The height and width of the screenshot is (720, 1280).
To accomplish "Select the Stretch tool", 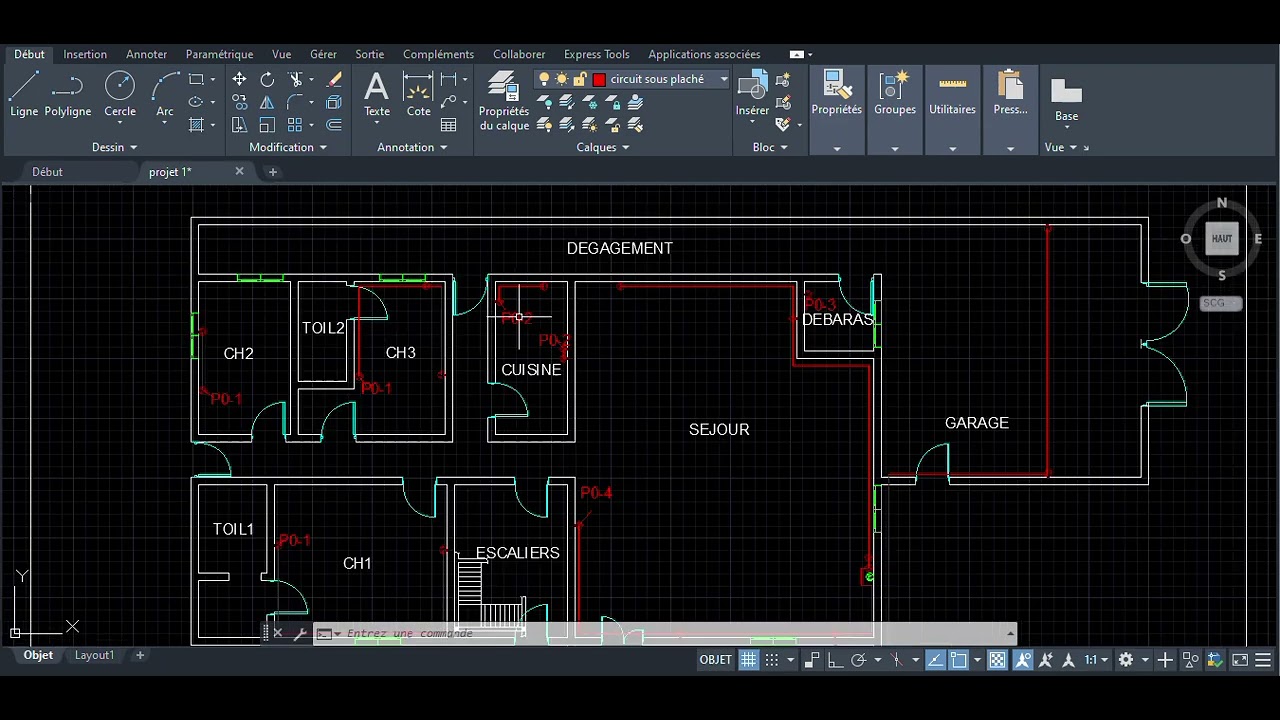I will coord(239,125).
